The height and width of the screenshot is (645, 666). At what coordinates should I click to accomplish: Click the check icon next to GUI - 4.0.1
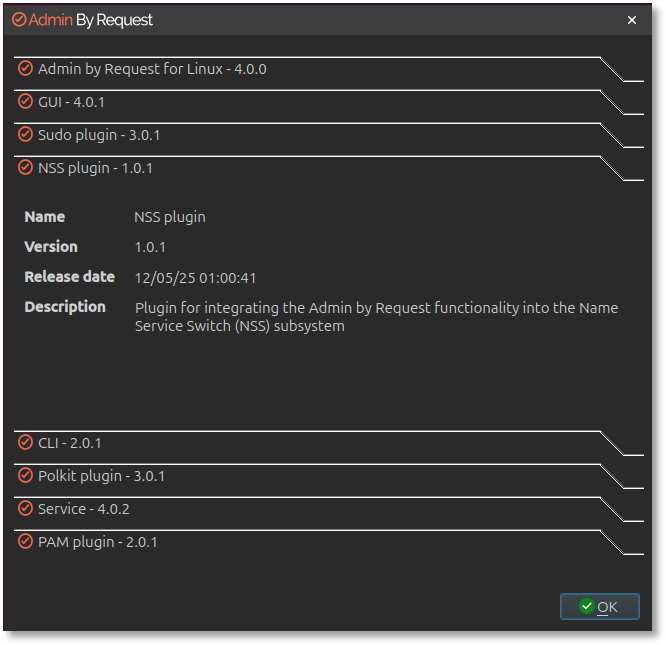pyautogui.click(x=25, y=102)
